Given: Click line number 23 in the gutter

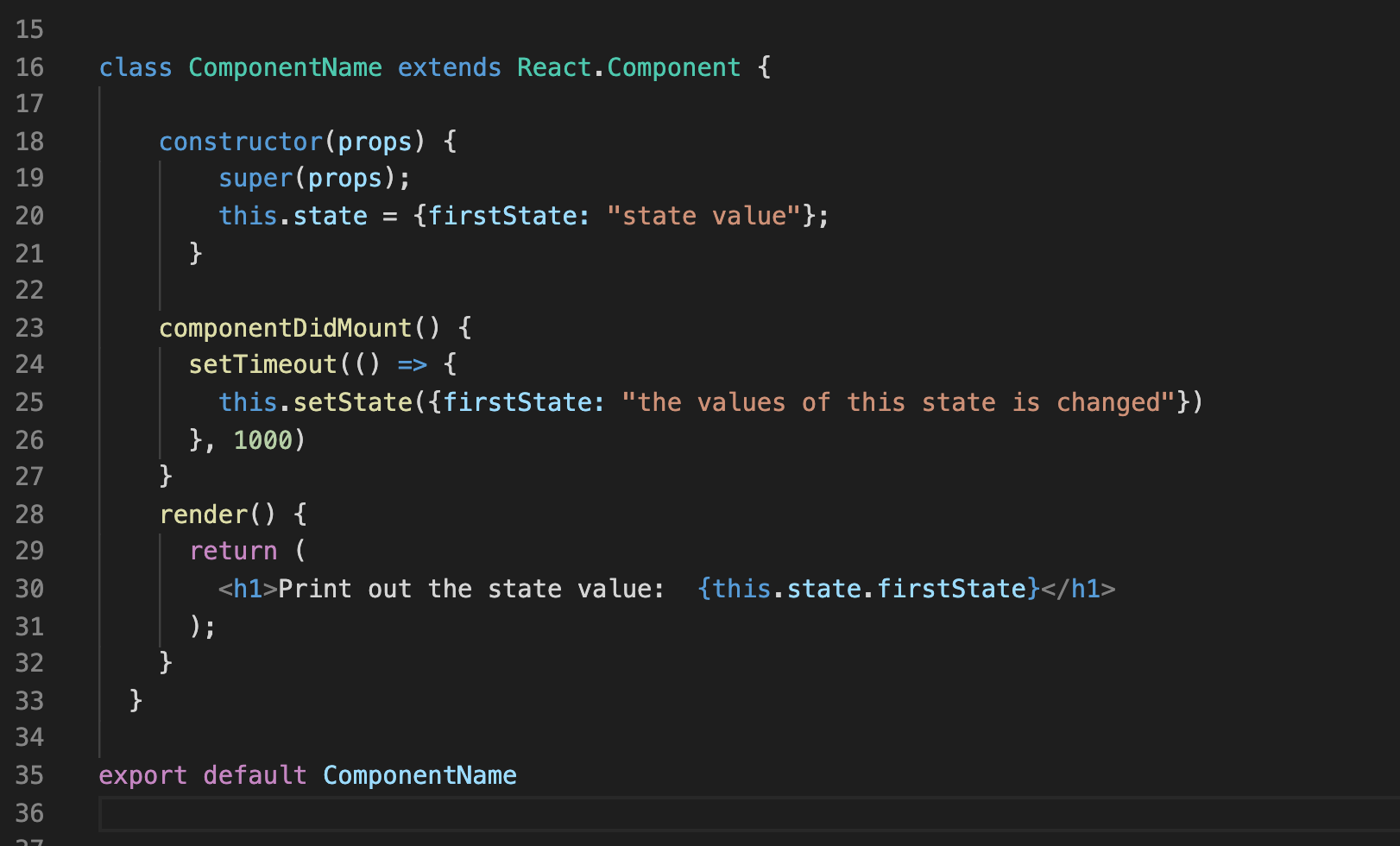Looking at the screenshot, I should [29, 328].
